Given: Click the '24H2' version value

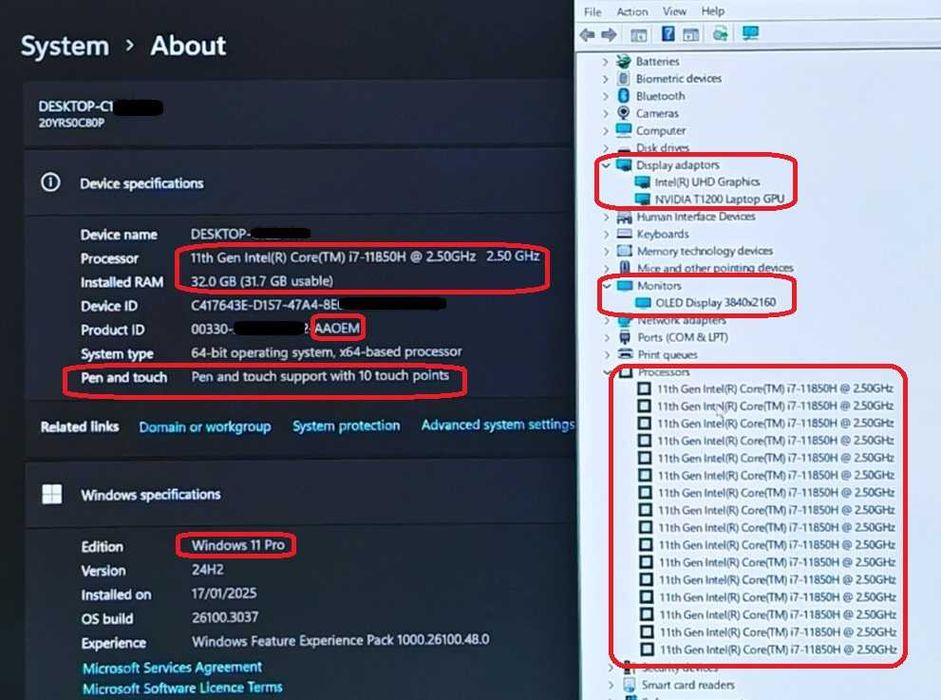Looking at the screenshot, I should (x=208, y=569).
